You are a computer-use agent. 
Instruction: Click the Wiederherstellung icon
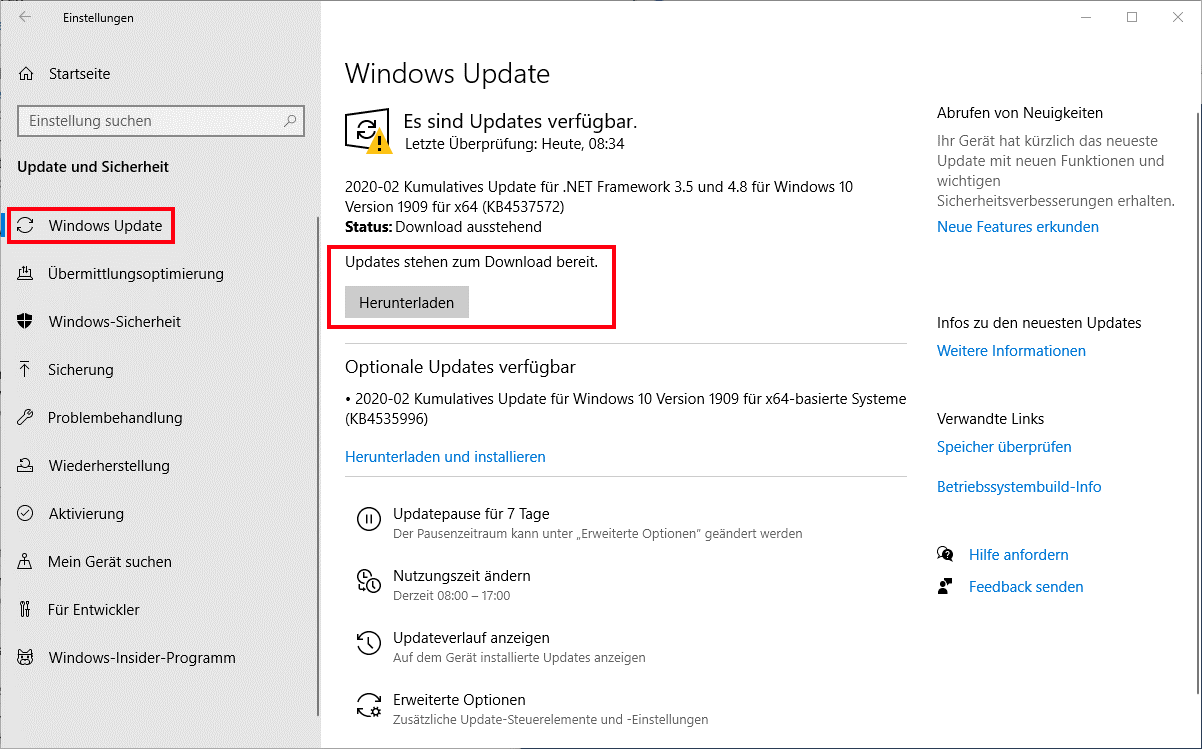(27, 466)
